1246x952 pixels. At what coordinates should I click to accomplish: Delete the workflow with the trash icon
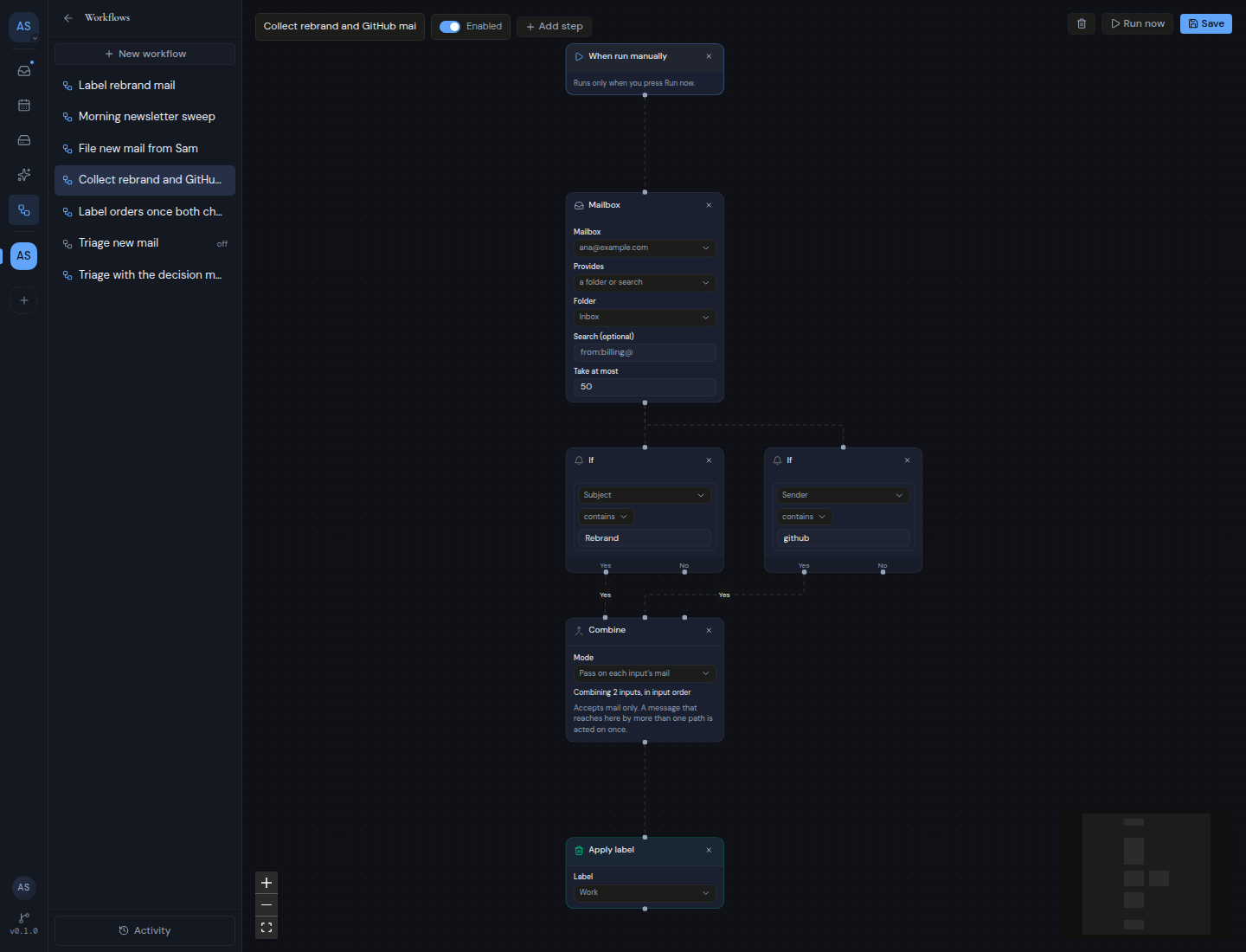(1082, 23)
